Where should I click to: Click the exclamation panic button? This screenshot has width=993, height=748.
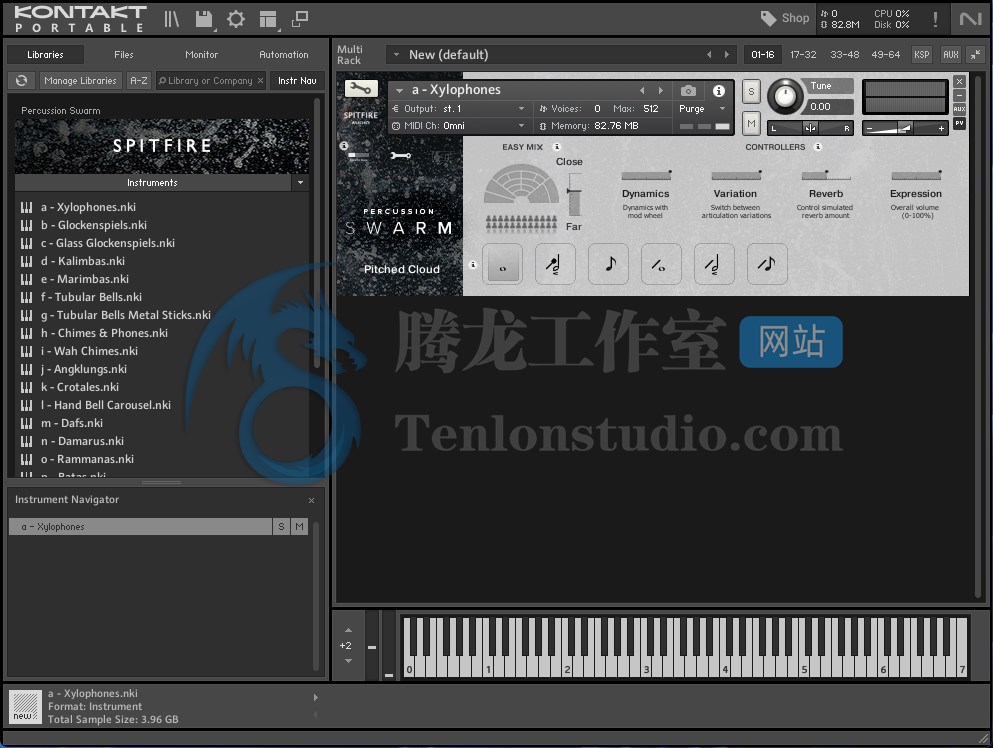coord(935,19)
